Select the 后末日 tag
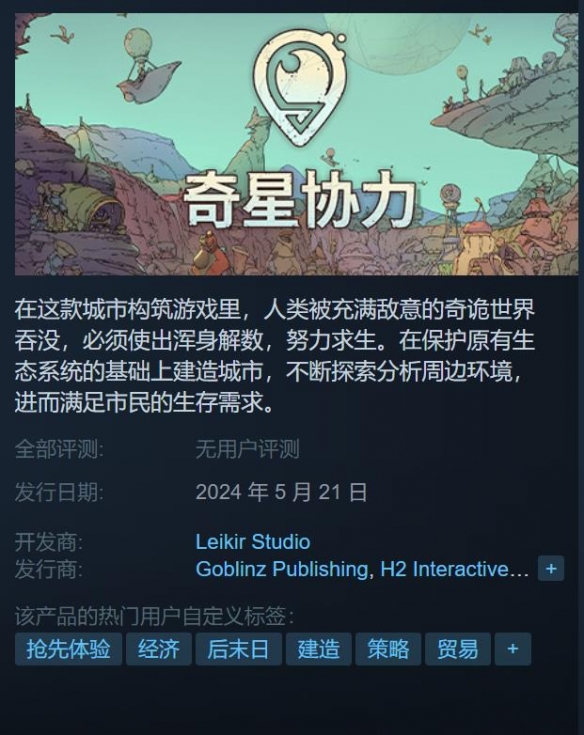584x735 pixels. [239, 649]
